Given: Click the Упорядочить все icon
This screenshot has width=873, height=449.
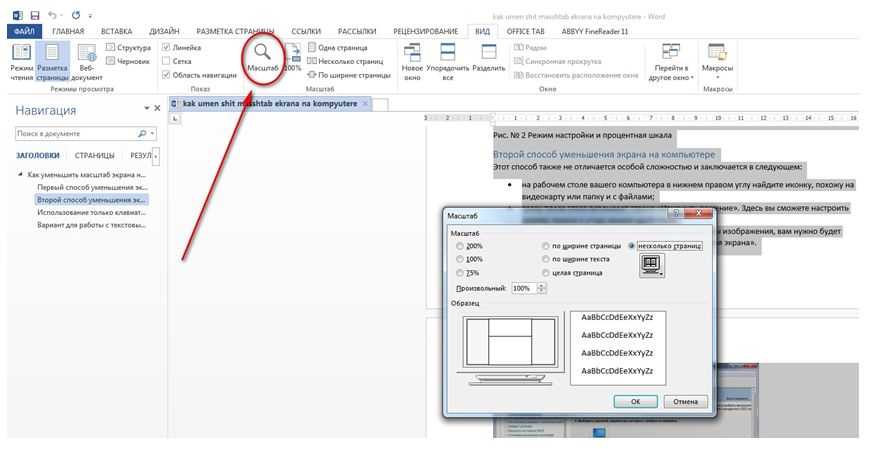Looking at the screenshot, I should (x=449, y=58).
